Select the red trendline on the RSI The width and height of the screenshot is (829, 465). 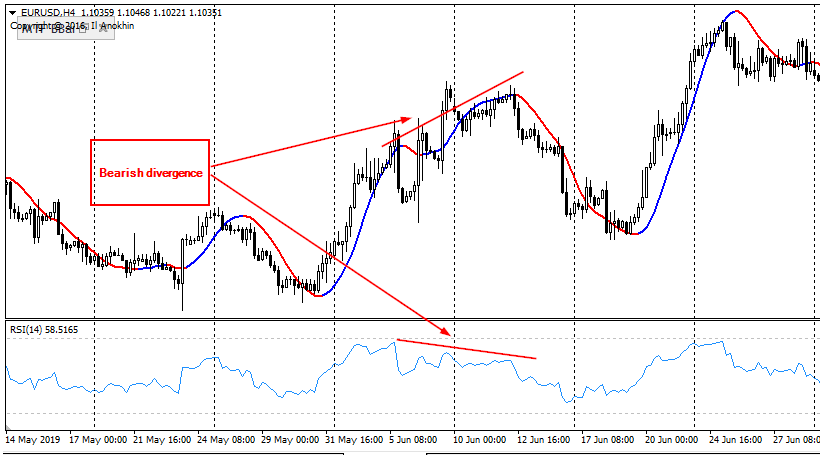pyautogui.click(x=467, y=349)
